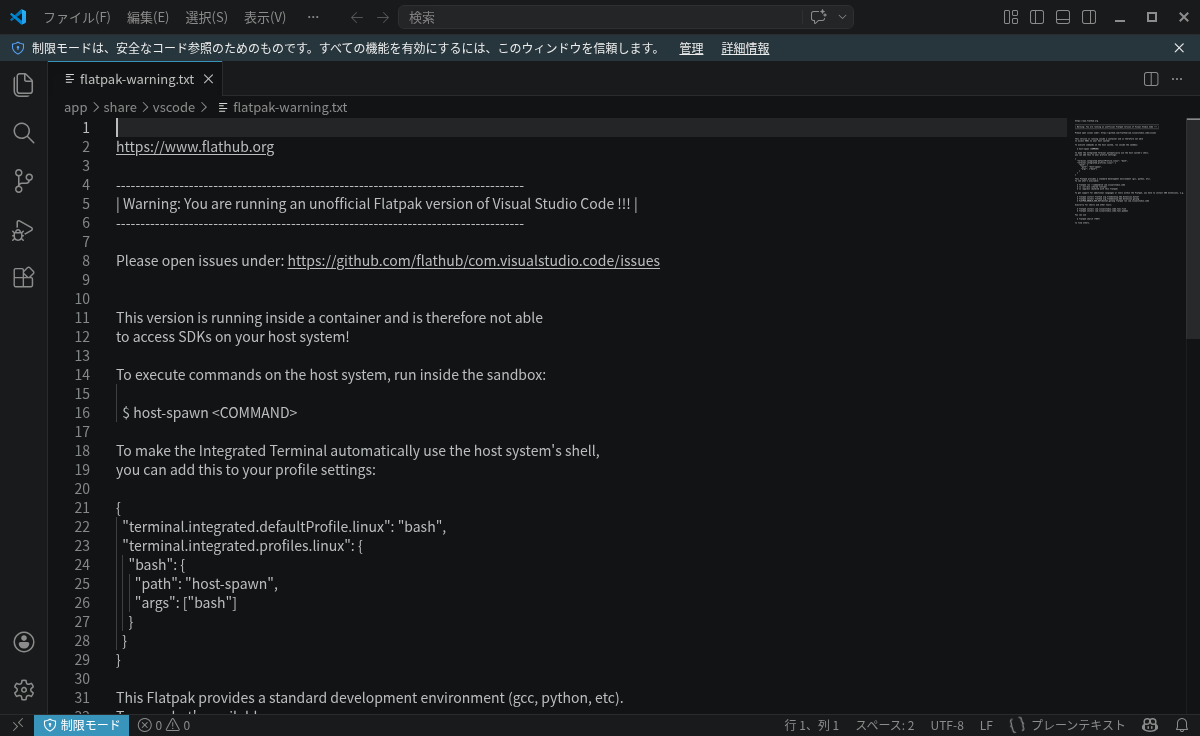Click the 管理 link in the banner
This screenshot has width=1200, height=736.
click(x=691, y=48)
